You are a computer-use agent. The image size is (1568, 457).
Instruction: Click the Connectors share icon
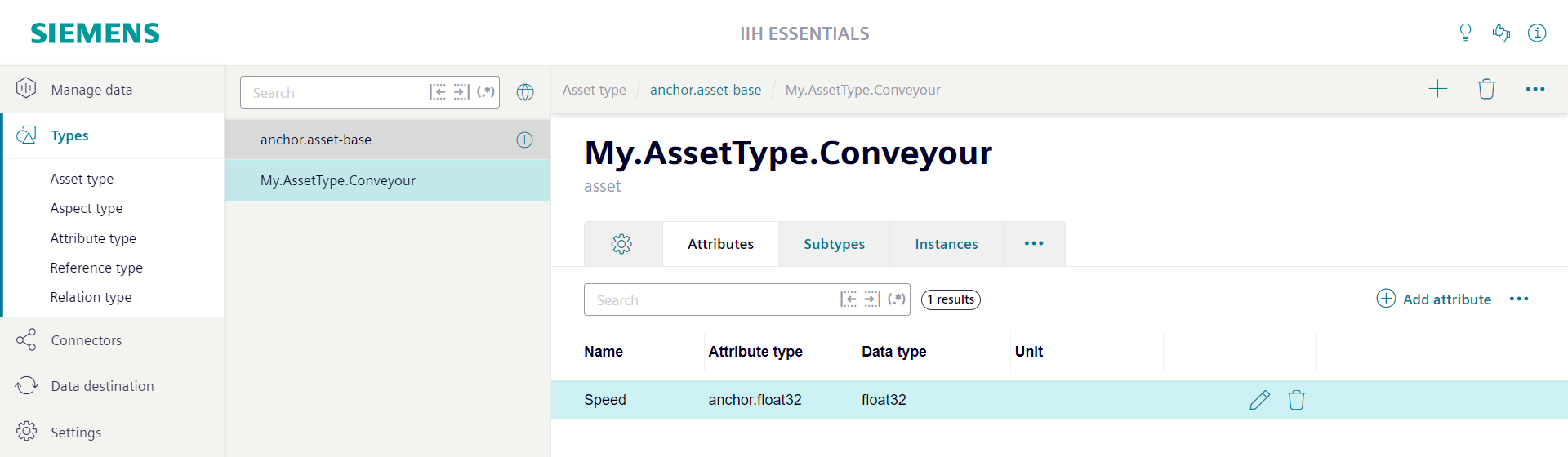click(26, 339)
